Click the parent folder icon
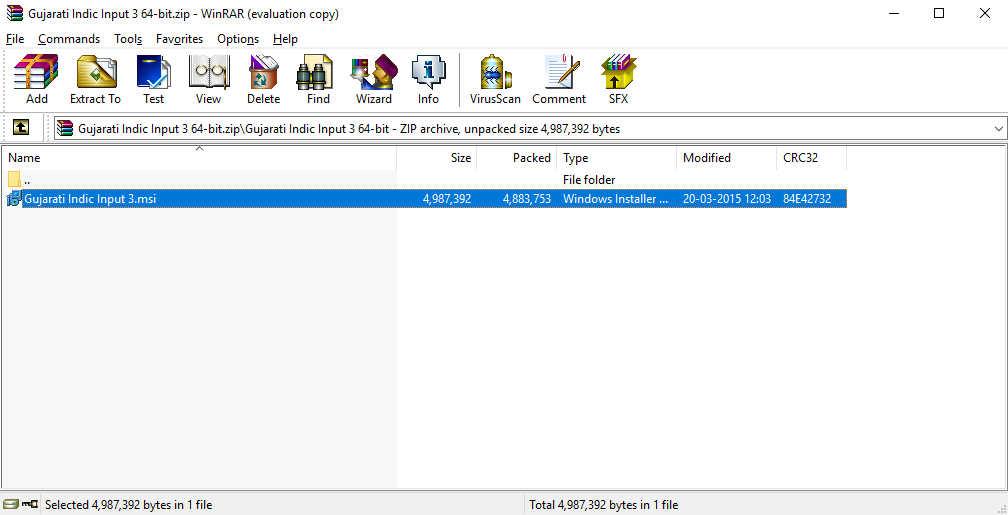This screenshot has height=515, width=1008. click(x=14, y=179)
